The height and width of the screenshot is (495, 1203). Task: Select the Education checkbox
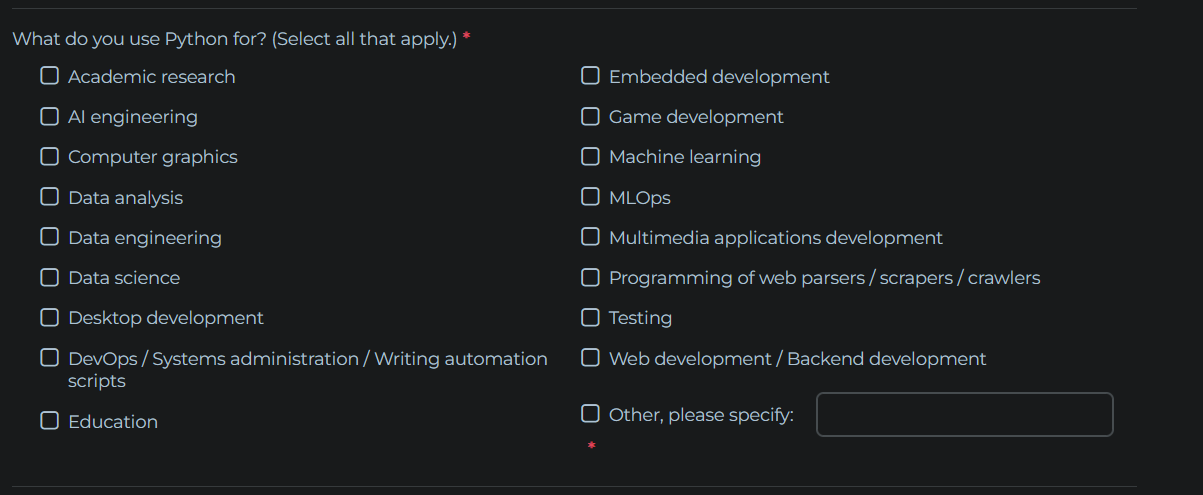pos(50,421)
